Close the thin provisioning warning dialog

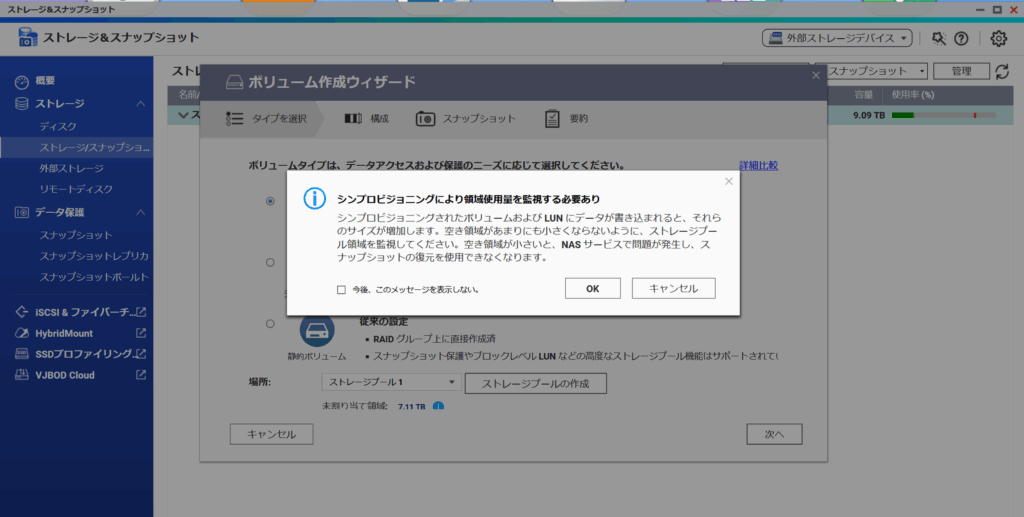click(728, 181)
